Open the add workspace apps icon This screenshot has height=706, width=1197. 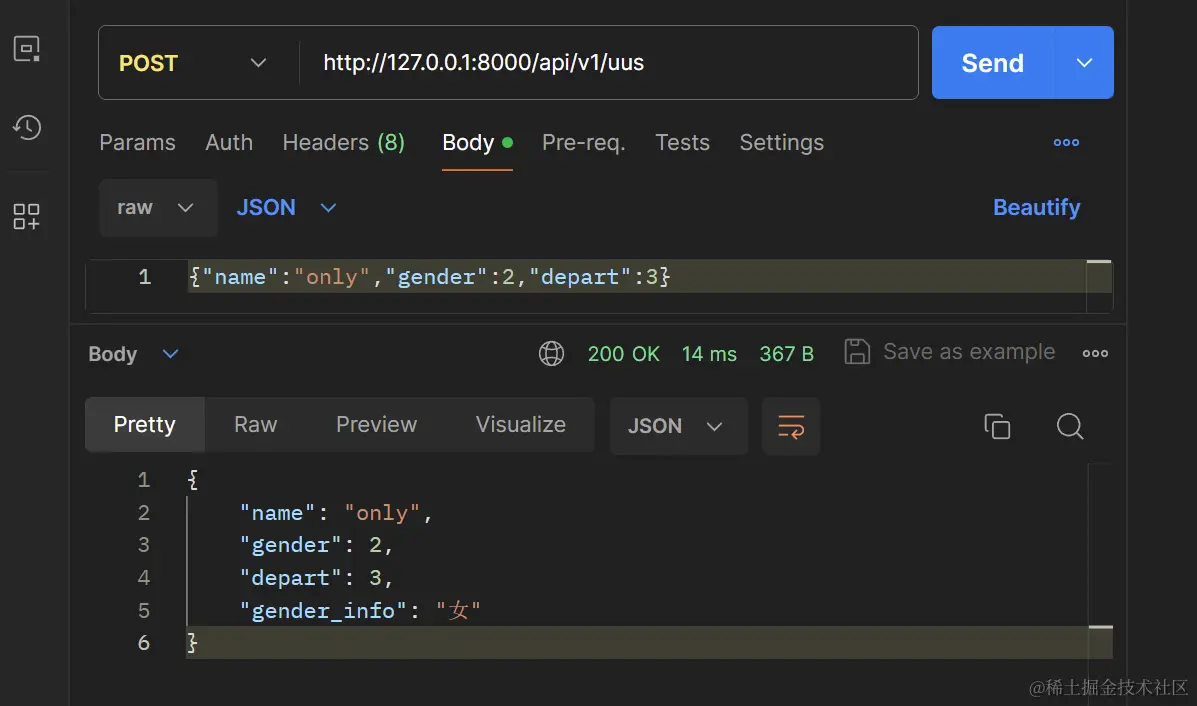pyautogui.click(x=27, y=216)
